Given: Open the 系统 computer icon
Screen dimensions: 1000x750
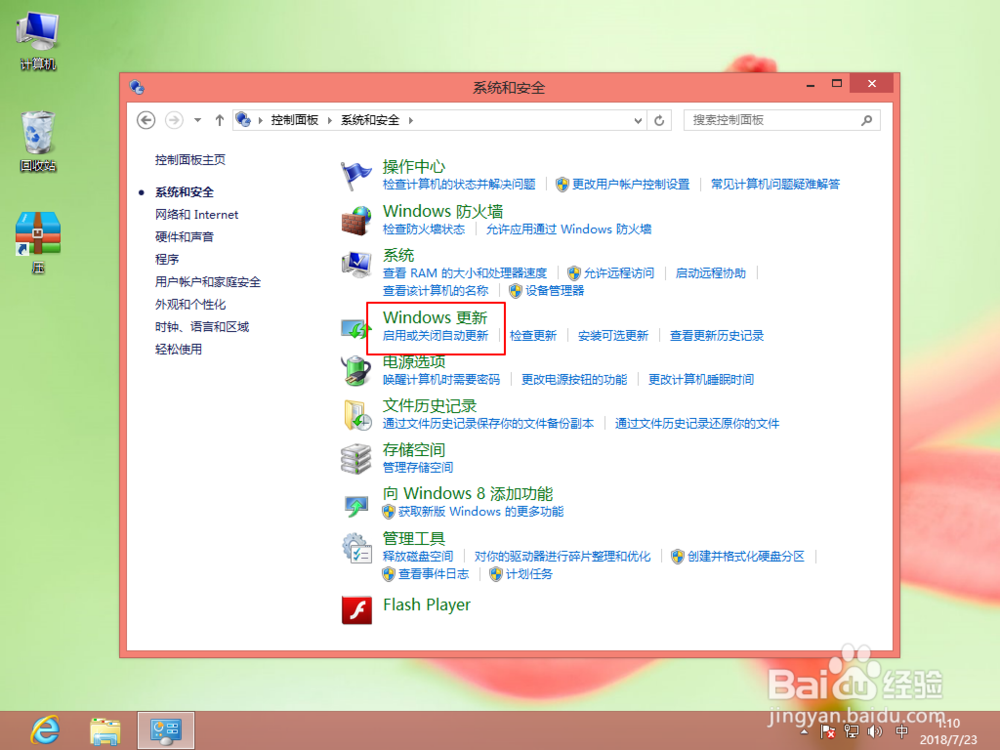Looking at the screenshot, I should tap(356, 264).
